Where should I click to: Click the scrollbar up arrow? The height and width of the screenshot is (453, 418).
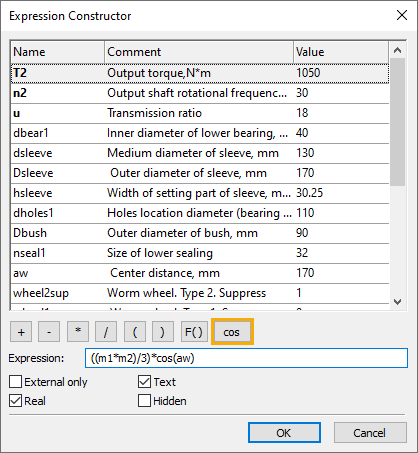pyautogui.click(x=397, y=50)
